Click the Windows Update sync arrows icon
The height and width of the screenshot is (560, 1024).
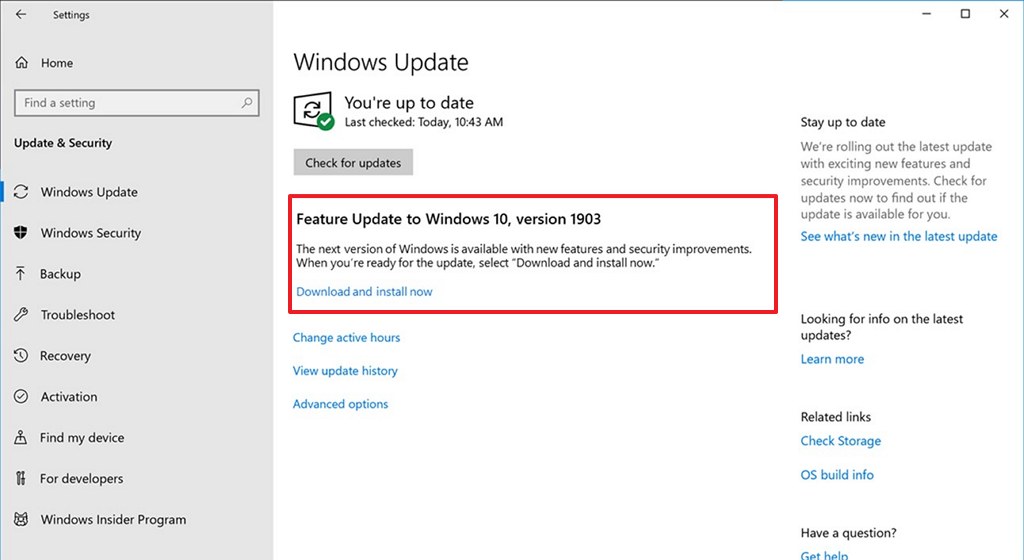pos(21,192)
